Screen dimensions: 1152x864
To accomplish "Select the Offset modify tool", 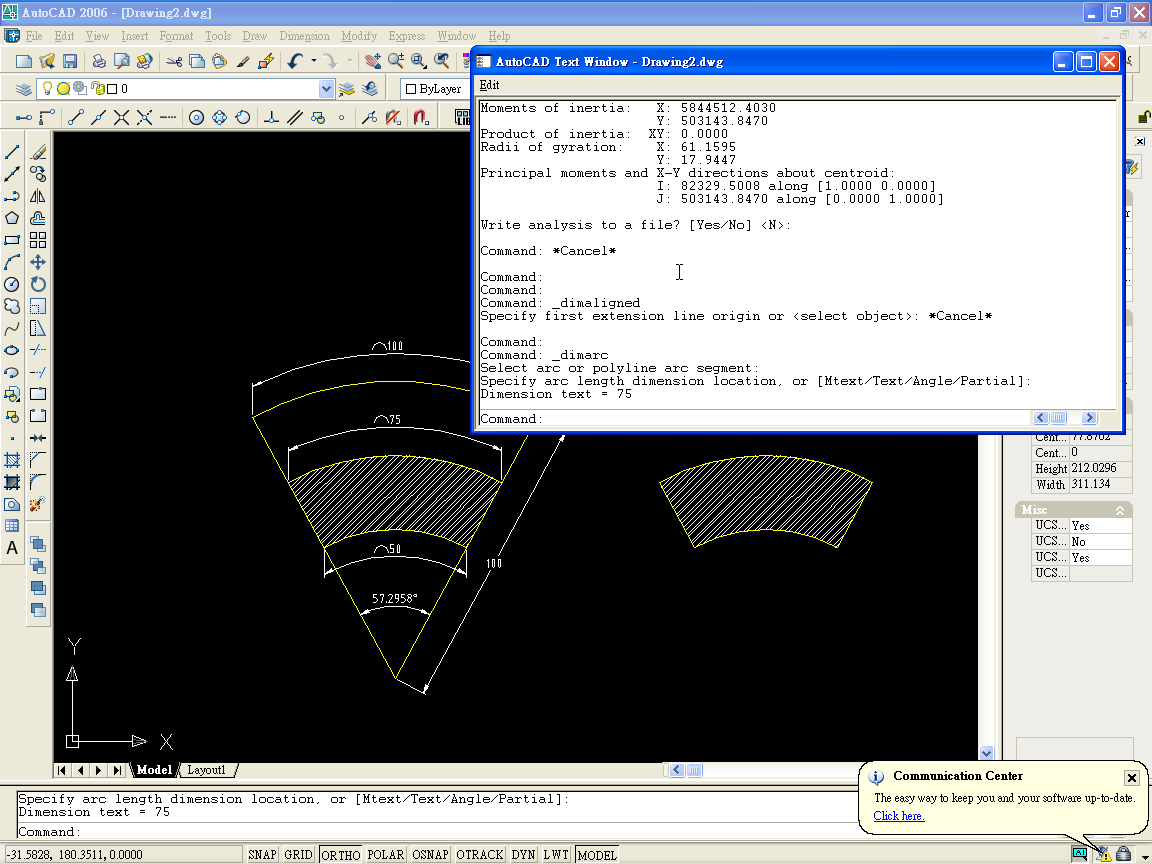I will 38,218.
